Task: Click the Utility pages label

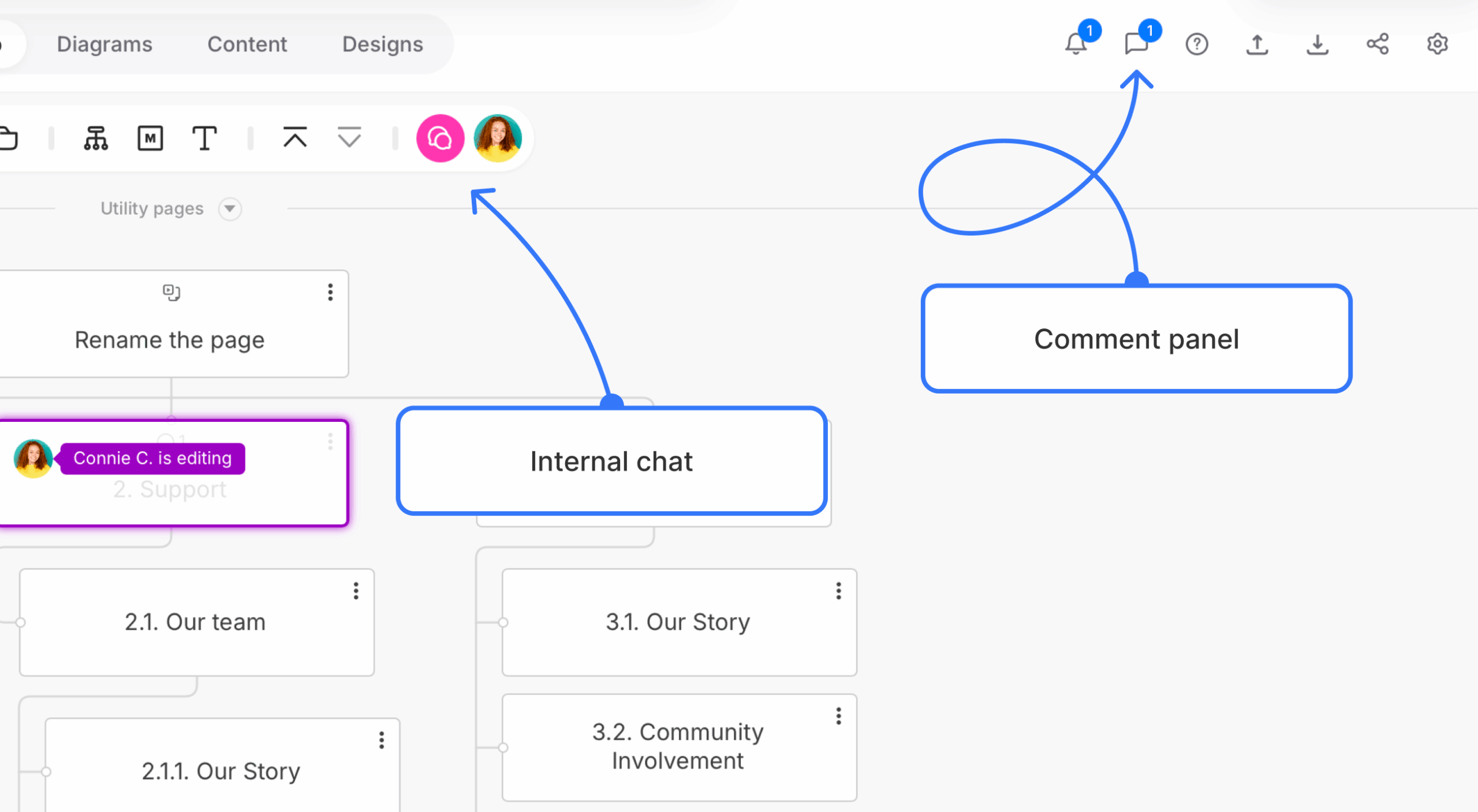Action: click(152, 208)
